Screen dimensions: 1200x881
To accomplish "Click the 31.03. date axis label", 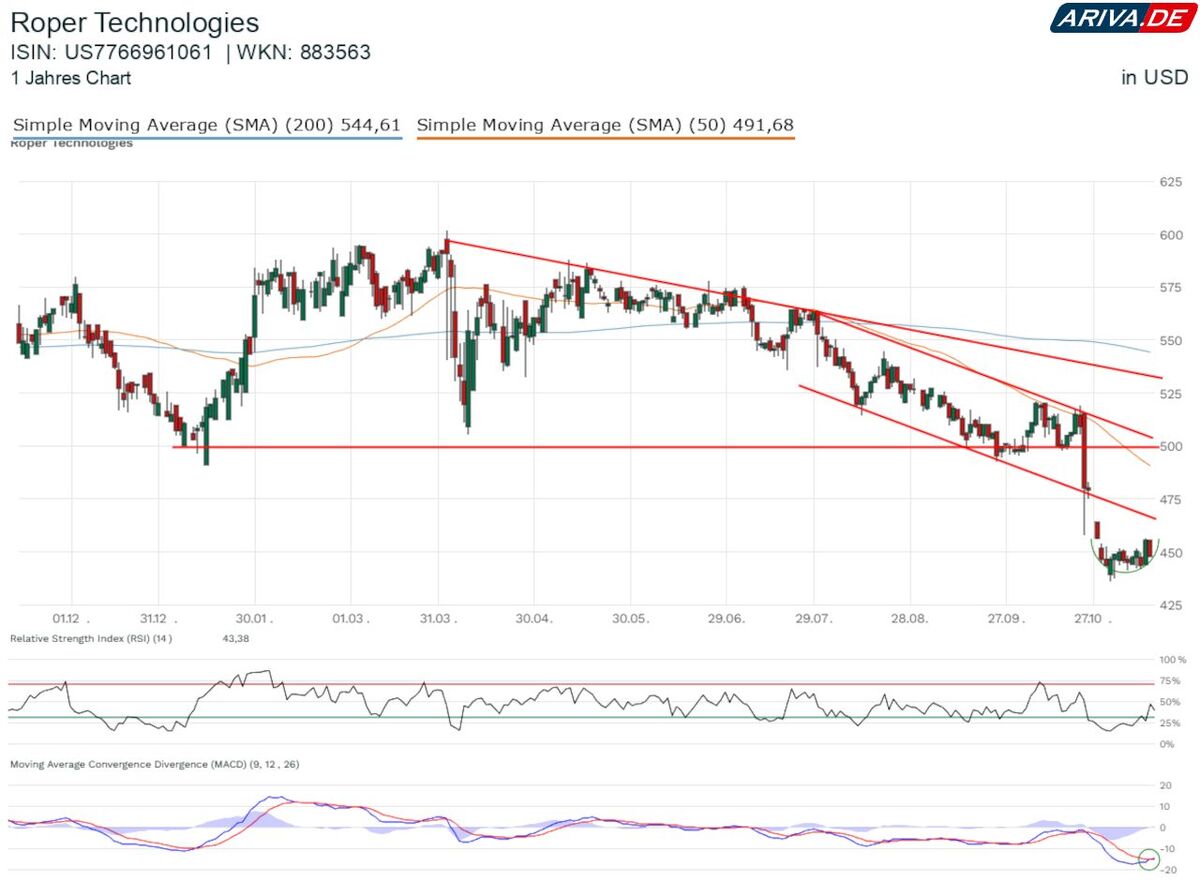I will tap(440, 619).
